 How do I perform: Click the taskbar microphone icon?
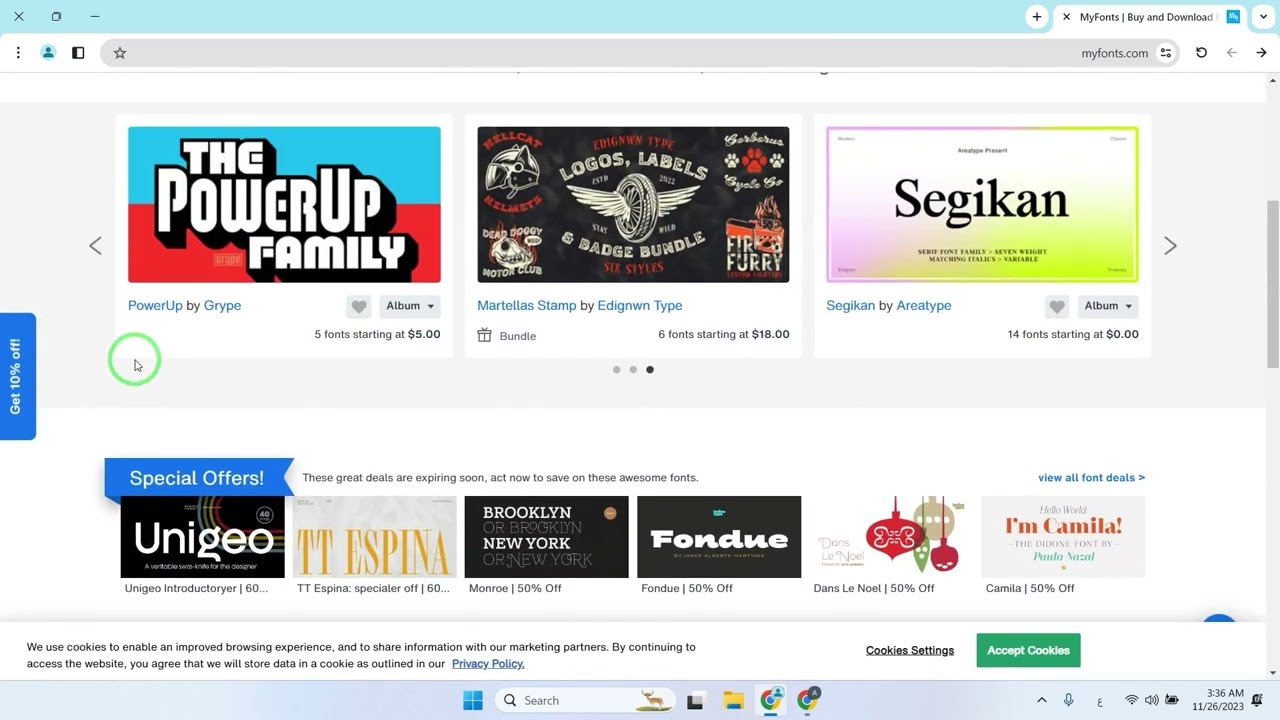pyautogui.click(x=1069, y=701)
